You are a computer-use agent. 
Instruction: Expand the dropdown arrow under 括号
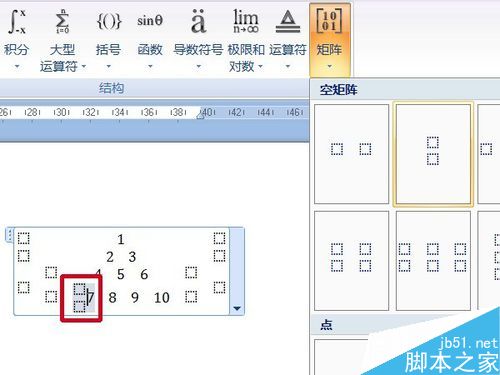click(109, 66)
